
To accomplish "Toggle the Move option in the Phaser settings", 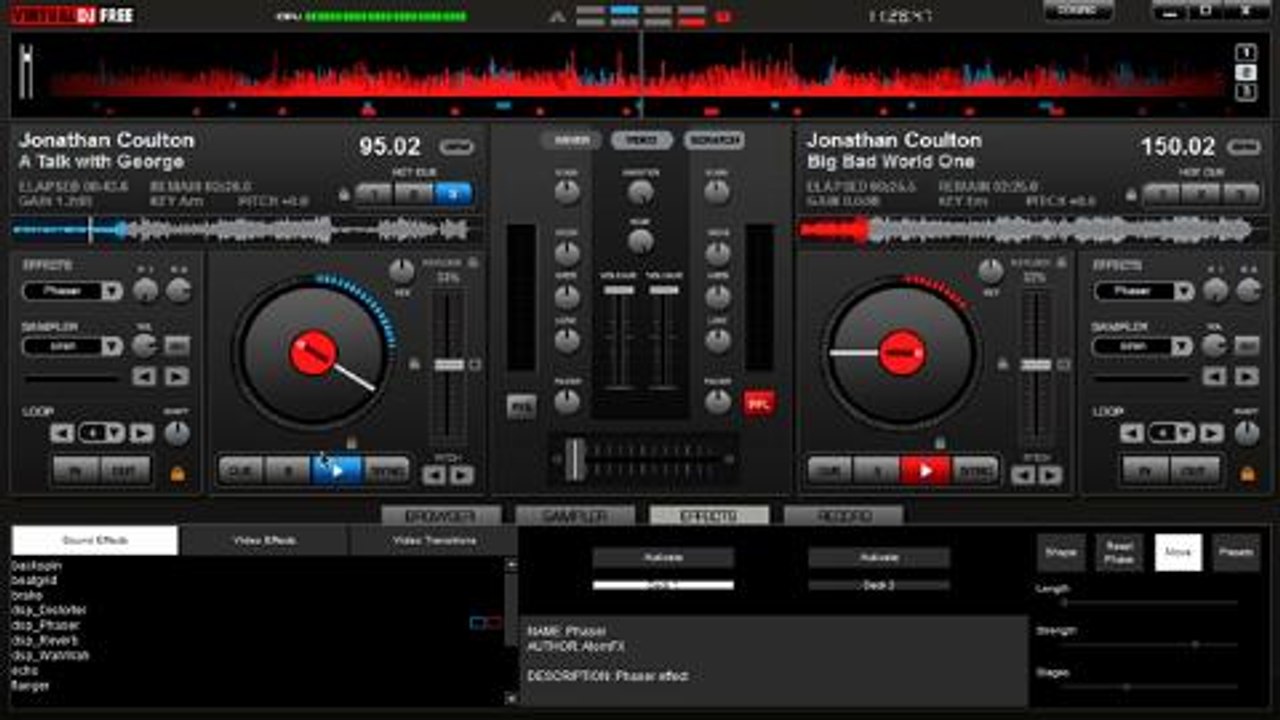I will point(1178,552).
